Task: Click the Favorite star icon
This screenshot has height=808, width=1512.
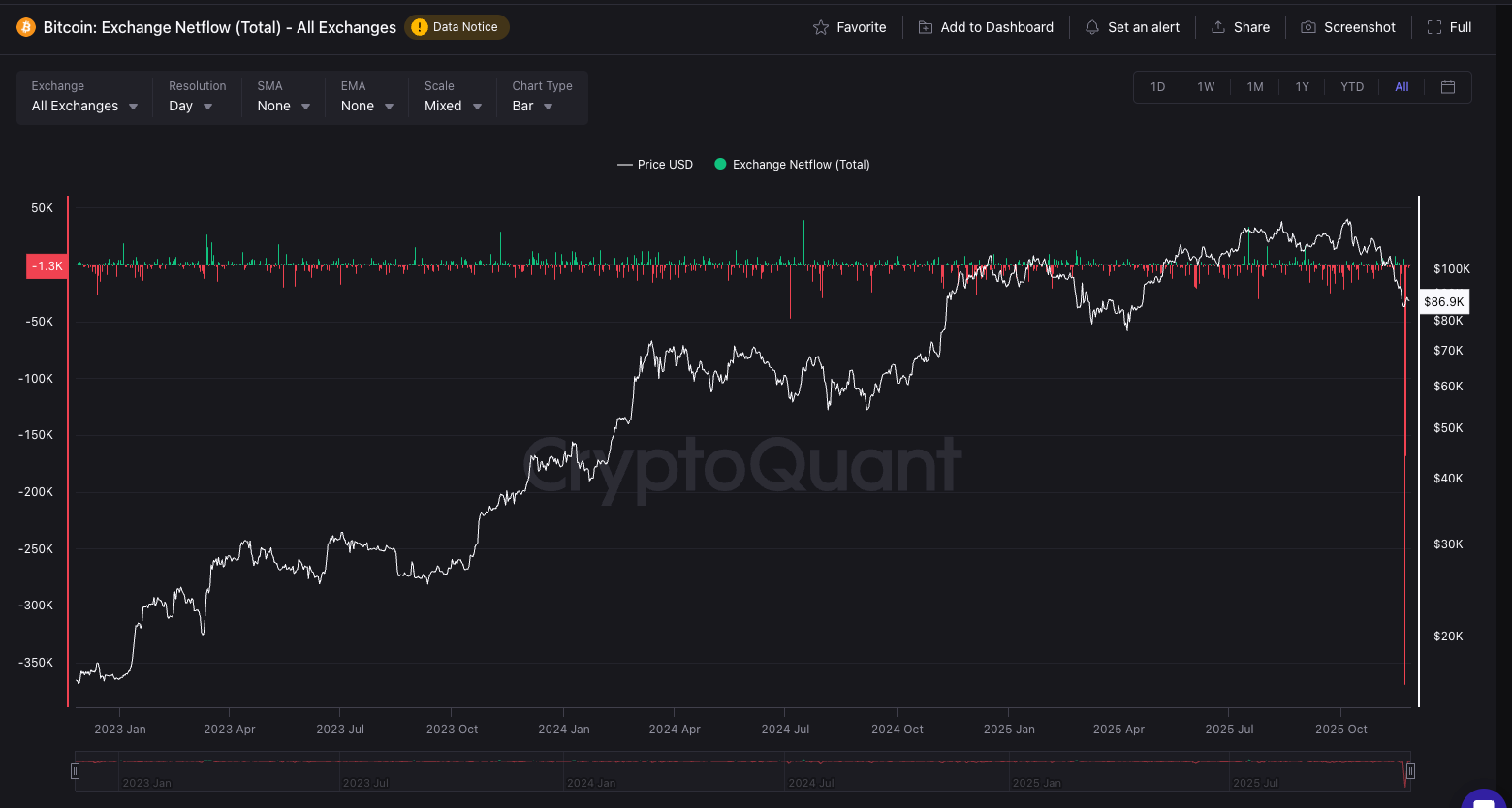Action: pyautogui.click(x=821, y=27)
